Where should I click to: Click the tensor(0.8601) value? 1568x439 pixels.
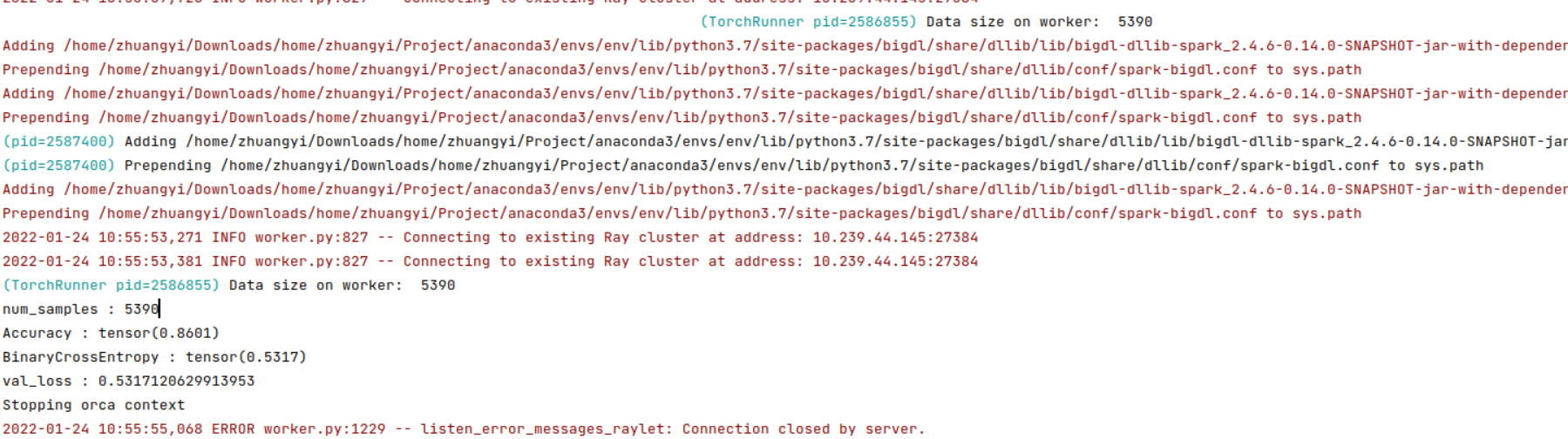[159, 333]
